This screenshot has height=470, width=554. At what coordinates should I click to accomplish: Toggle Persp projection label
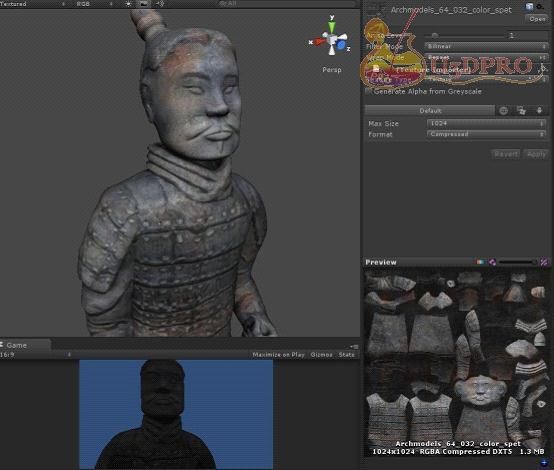coord(332,70)
